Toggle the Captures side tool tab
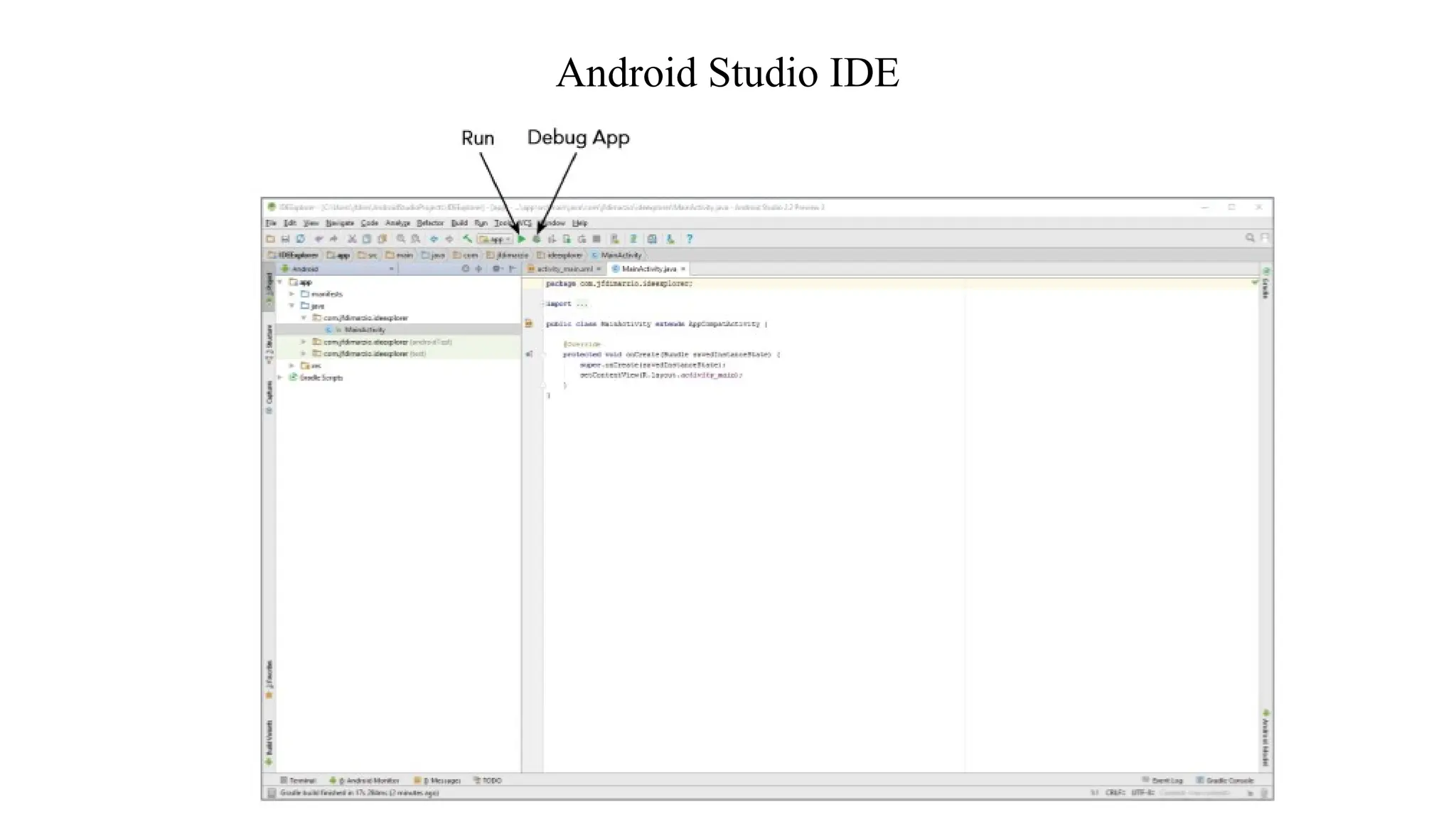Screen dimensions: 1456x819 click(x=269, y=397)
